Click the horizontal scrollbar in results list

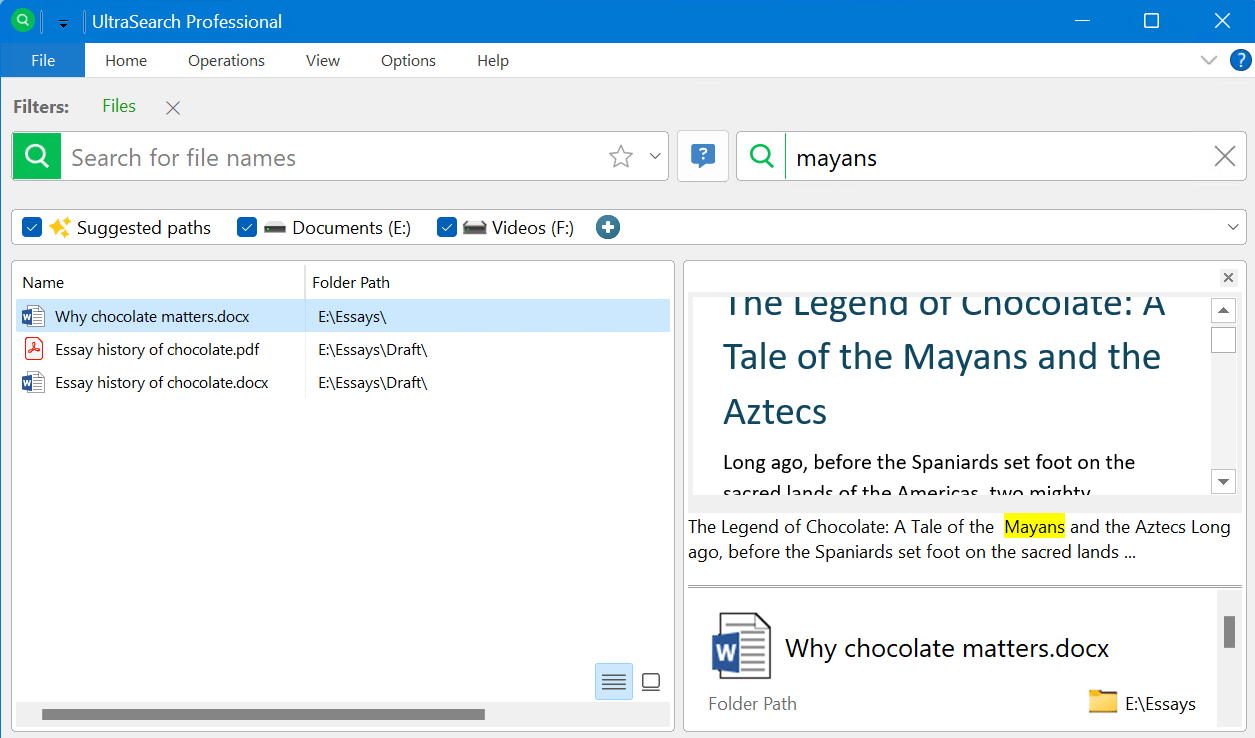[263, 714]
